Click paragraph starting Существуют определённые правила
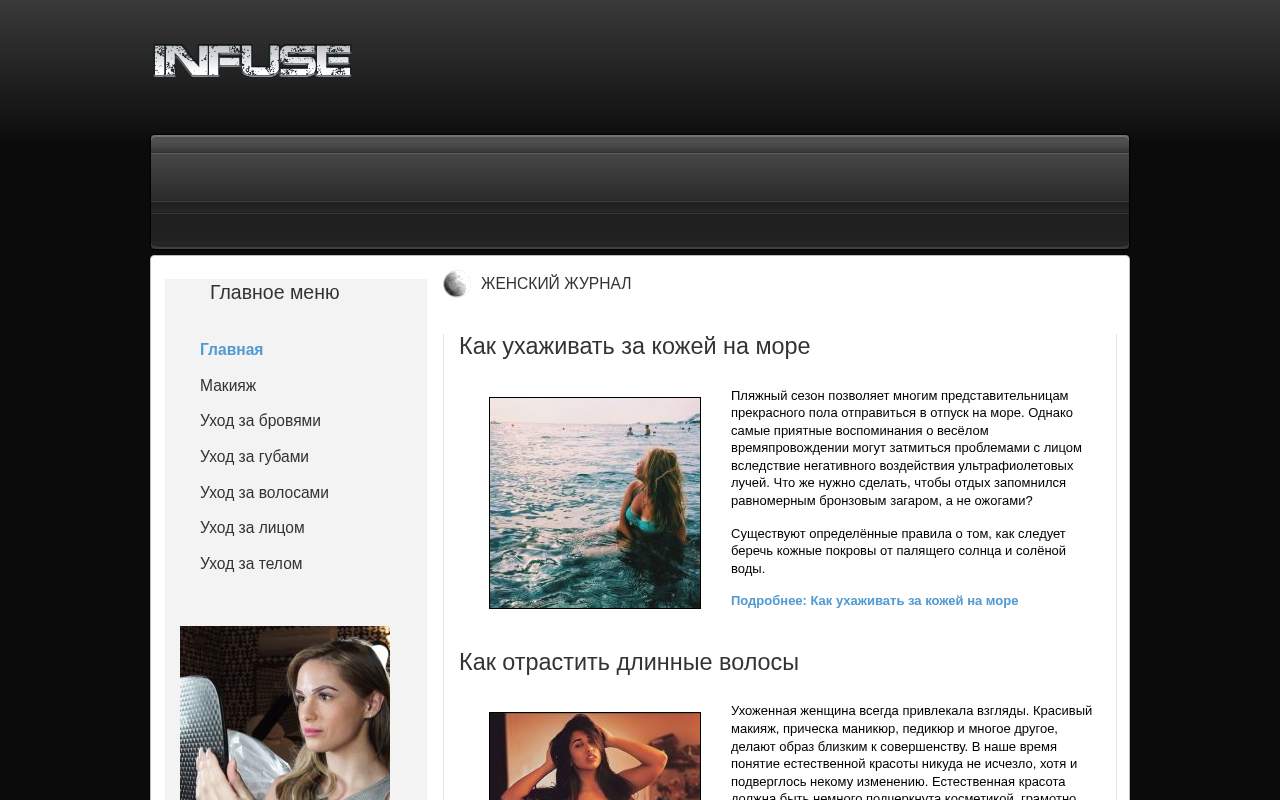Screen dimensions: 1280x800 (x=900, y=551)
